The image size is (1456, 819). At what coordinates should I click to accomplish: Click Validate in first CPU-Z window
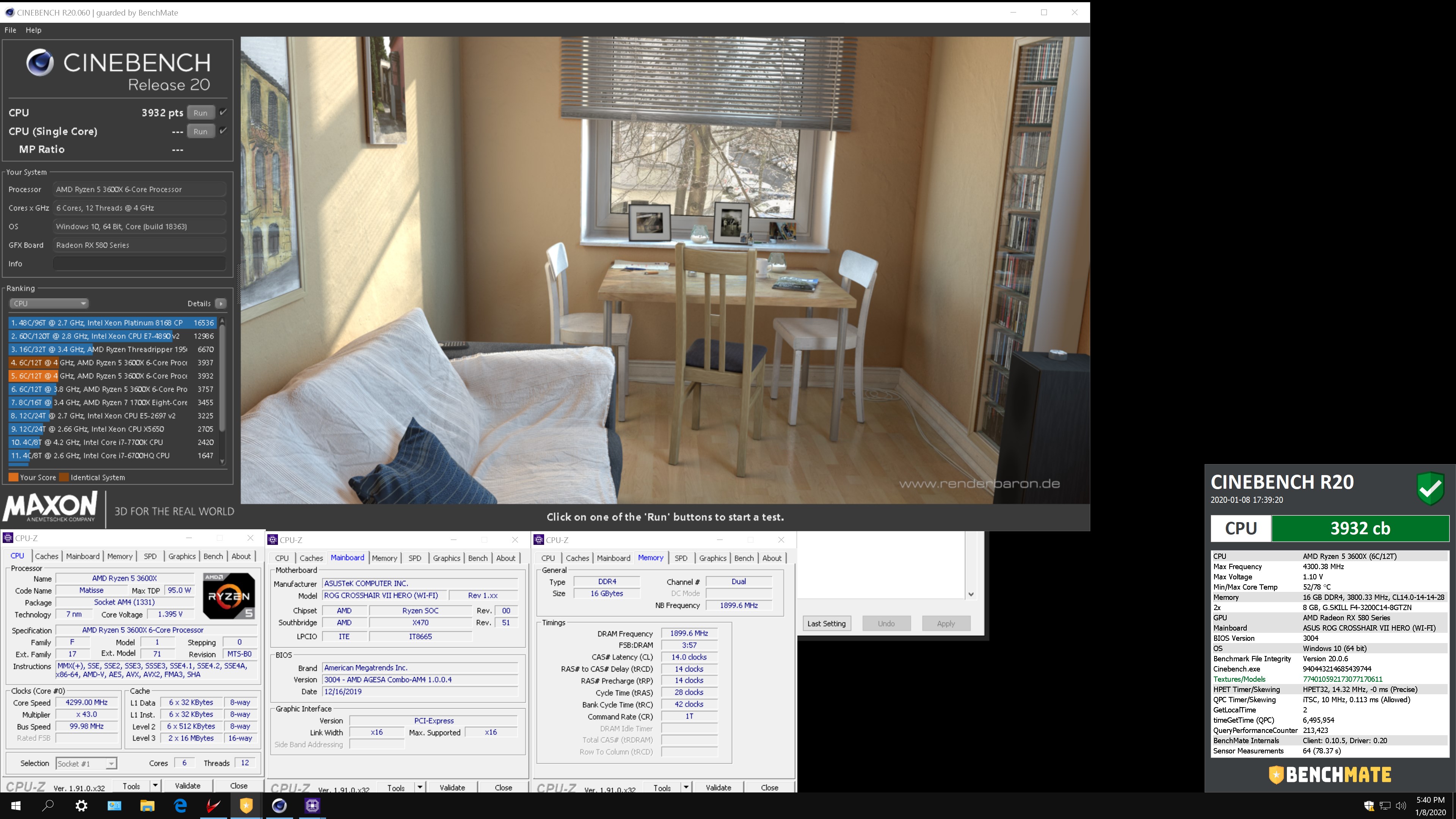point(188,786)
